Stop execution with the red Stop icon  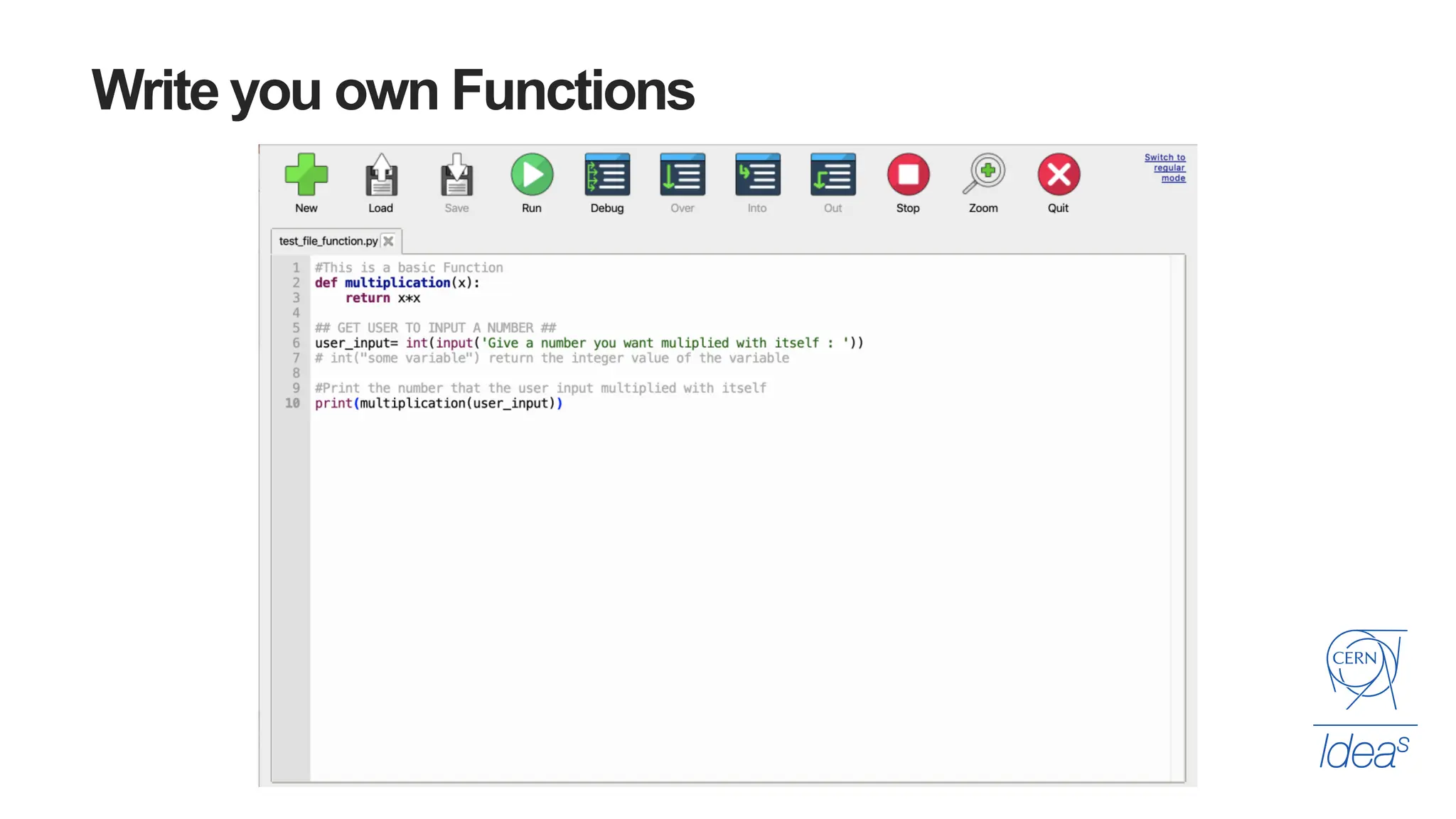pos(908,175)
